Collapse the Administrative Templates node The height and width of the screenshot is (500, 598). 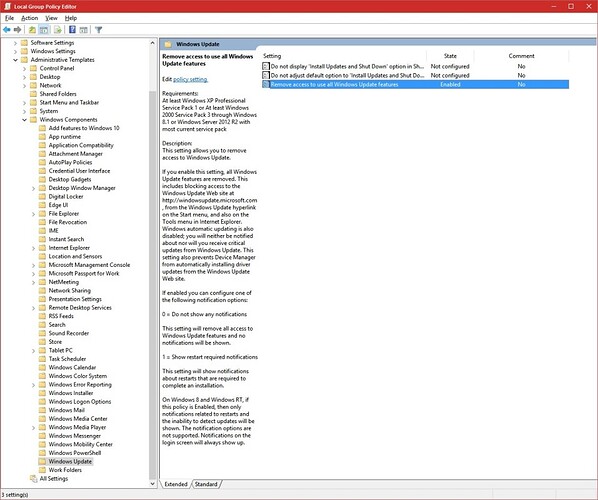(15, 60)
